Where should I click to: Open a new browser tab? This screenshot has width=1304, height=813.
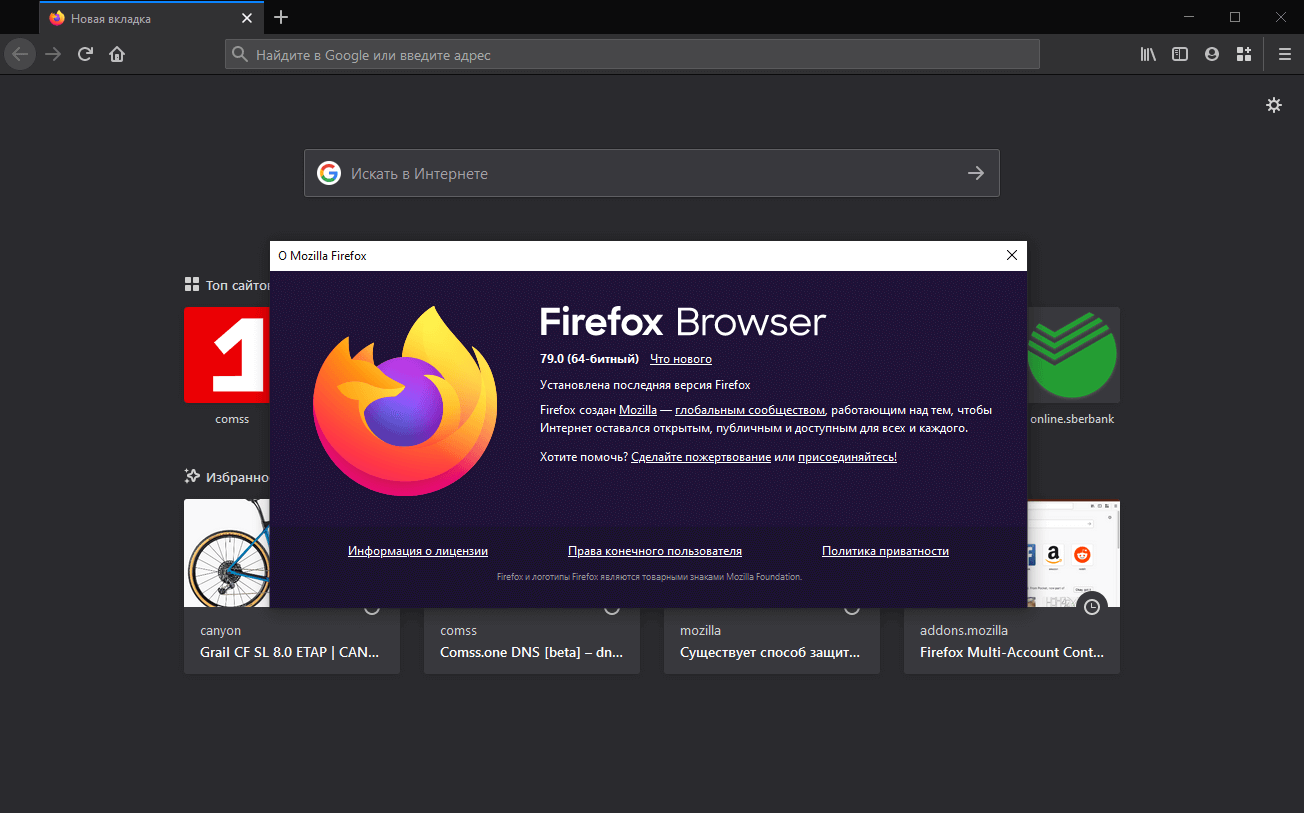(280, 17)
